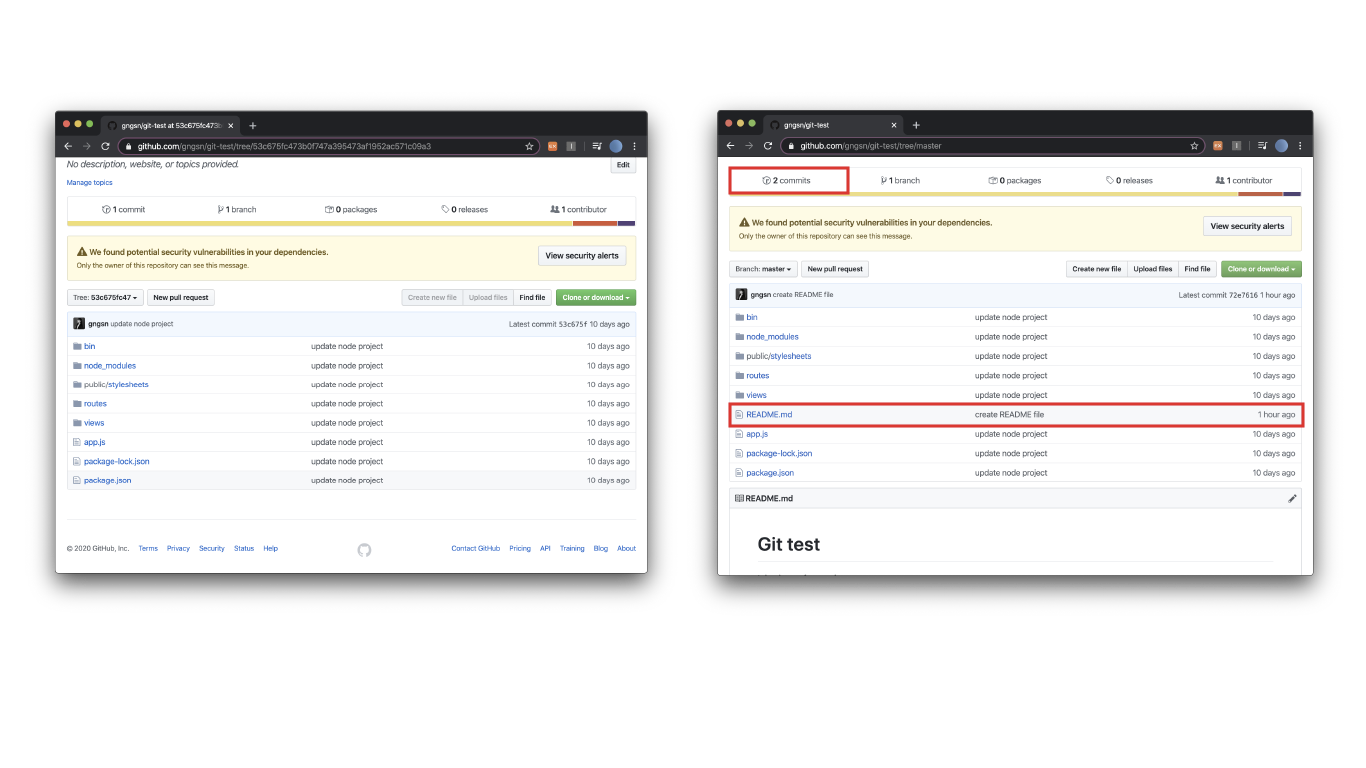Open 1 contributor tab in right window

tap(1243, 181)
